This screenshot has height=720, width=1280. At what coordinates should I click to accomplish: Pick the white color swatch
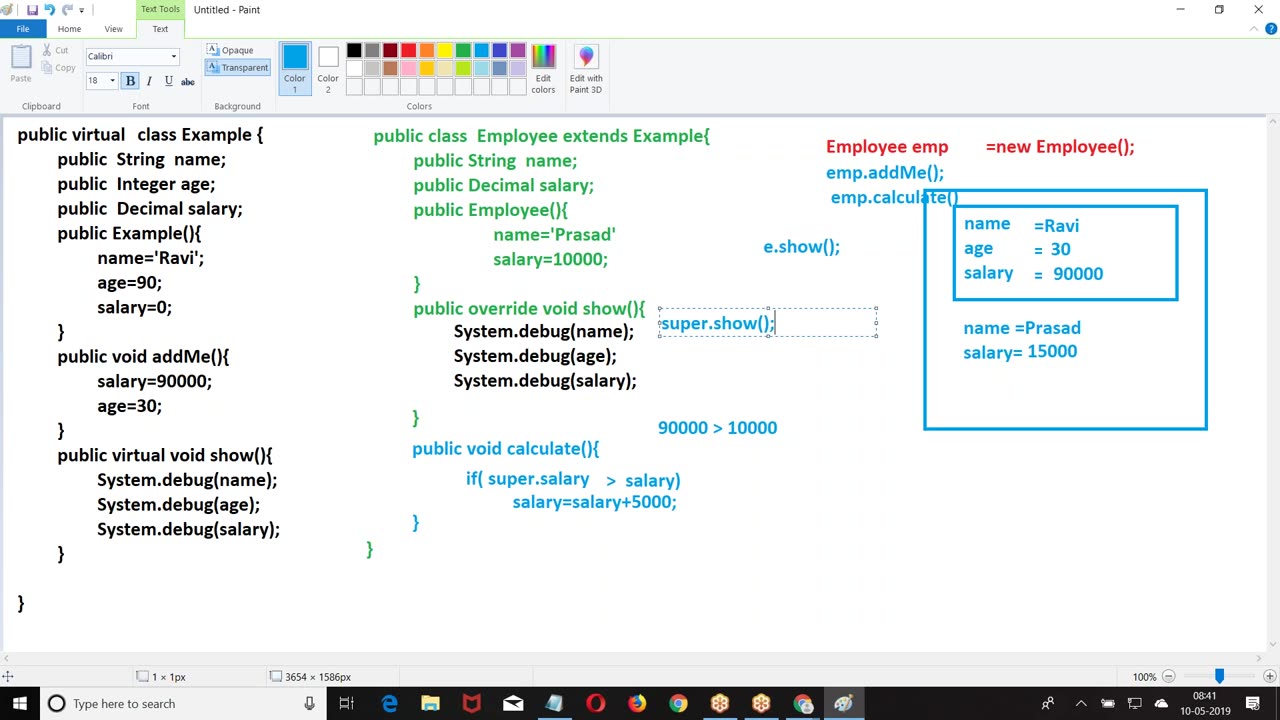click(354, 69)
